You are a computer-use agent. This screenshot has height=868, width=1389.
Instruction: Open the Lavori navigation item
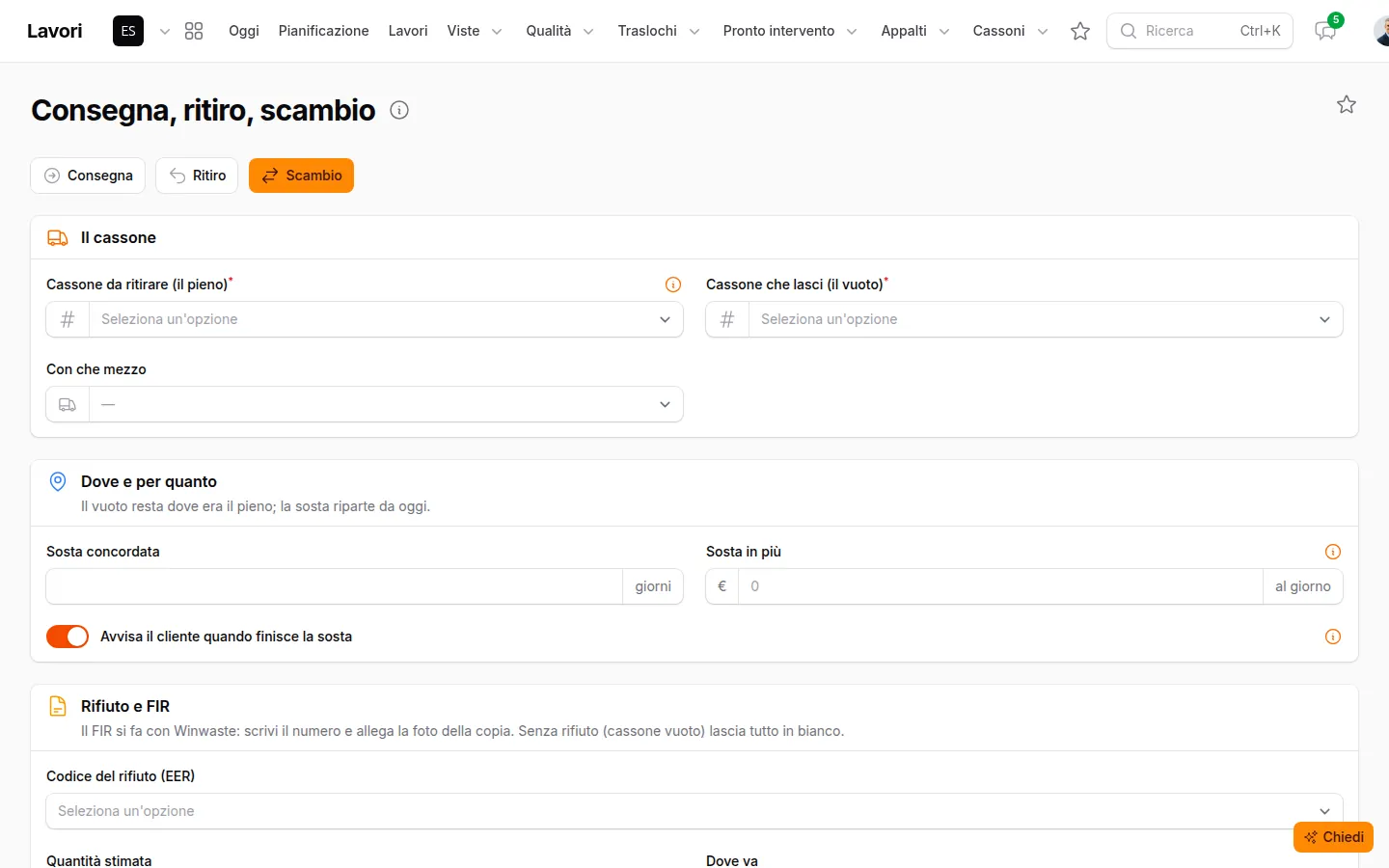click(x=408, y=31)
